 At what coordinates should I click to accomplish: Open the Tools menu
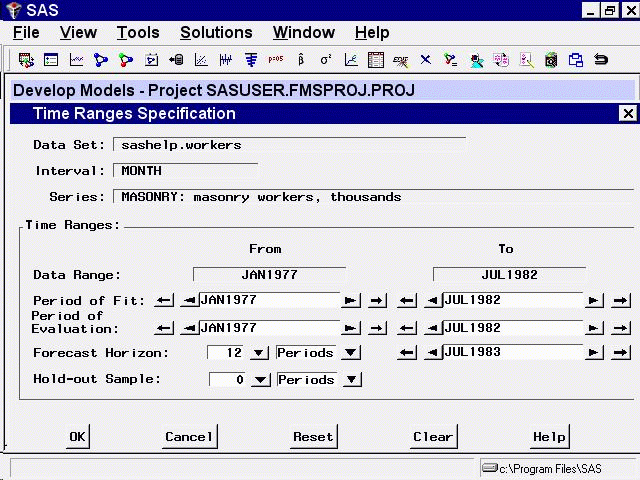click(x=137, y=33)
